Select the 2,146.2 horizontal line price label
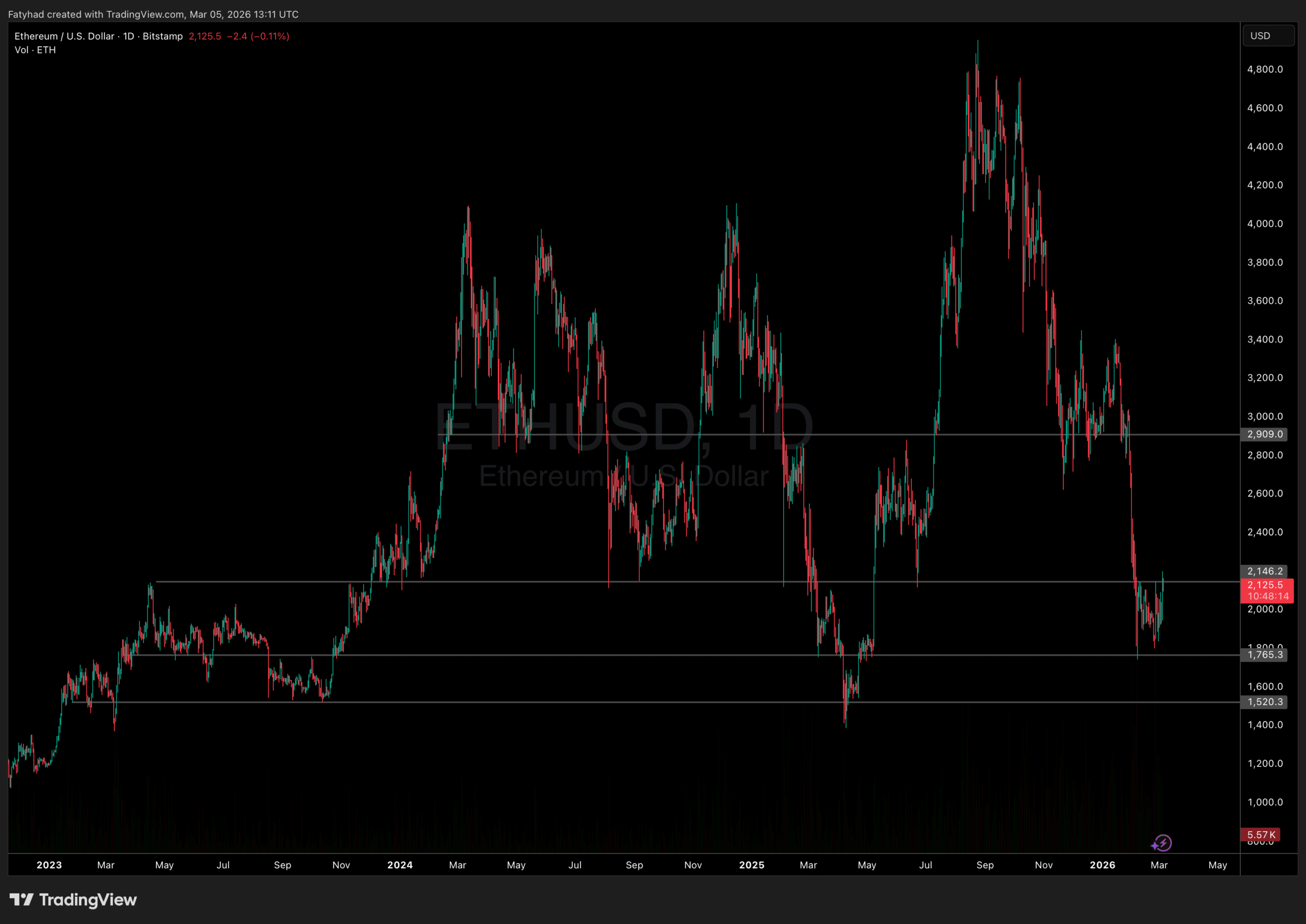The width and height of the screenshot is (1306, 924). pyautogui.click(x=1265, y=570)
